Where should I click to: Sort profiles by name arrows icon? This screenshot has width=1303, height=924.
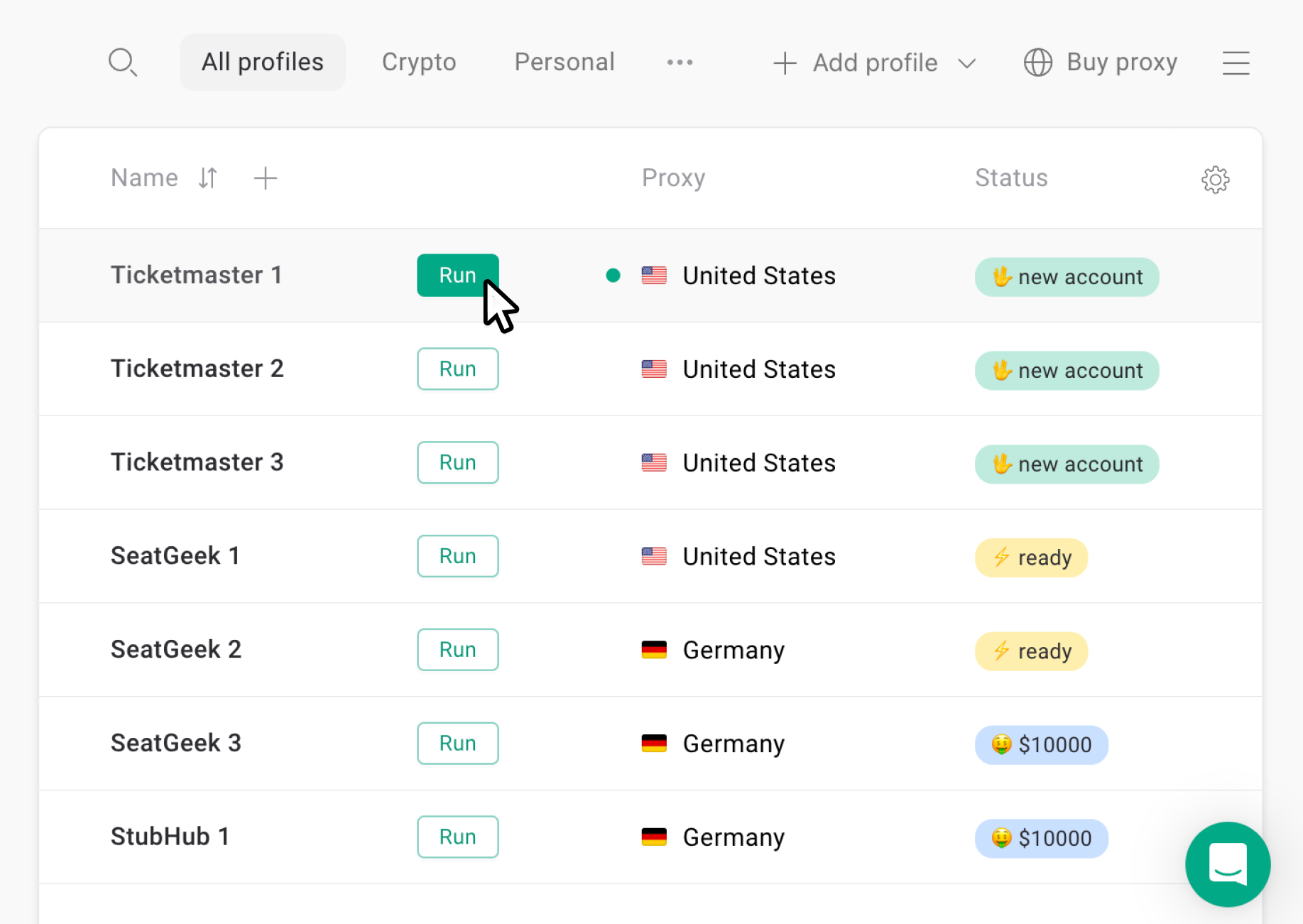pos(207,178)
